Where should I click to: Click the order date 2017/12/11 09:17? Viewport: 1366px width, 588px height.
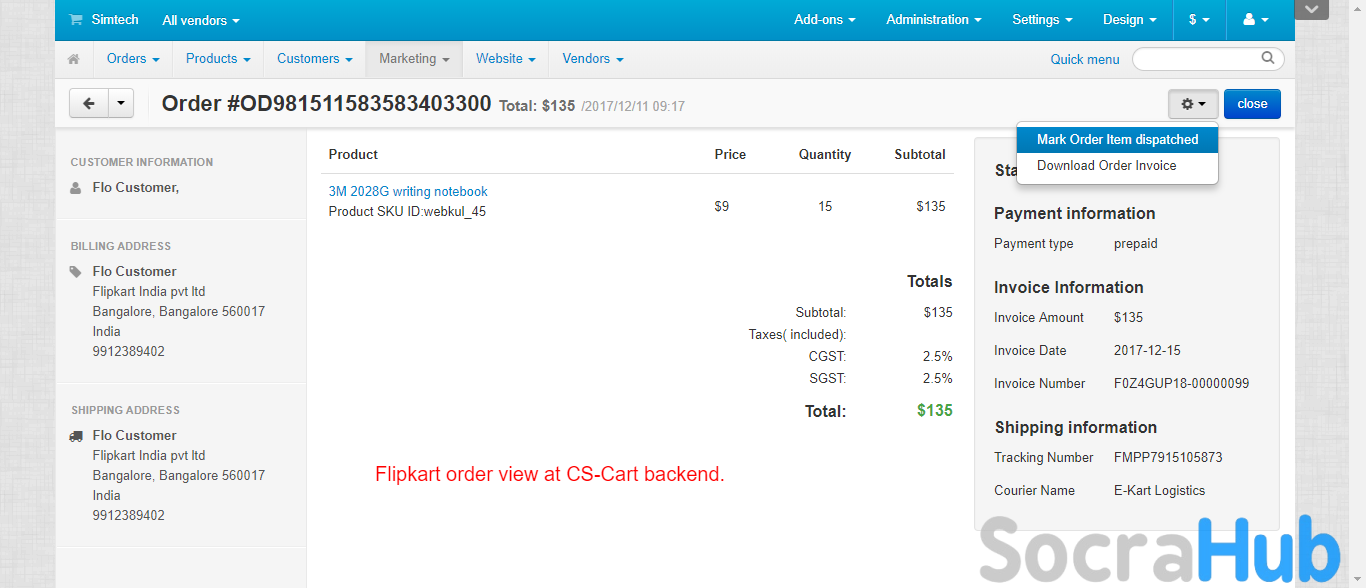point(633,106)
